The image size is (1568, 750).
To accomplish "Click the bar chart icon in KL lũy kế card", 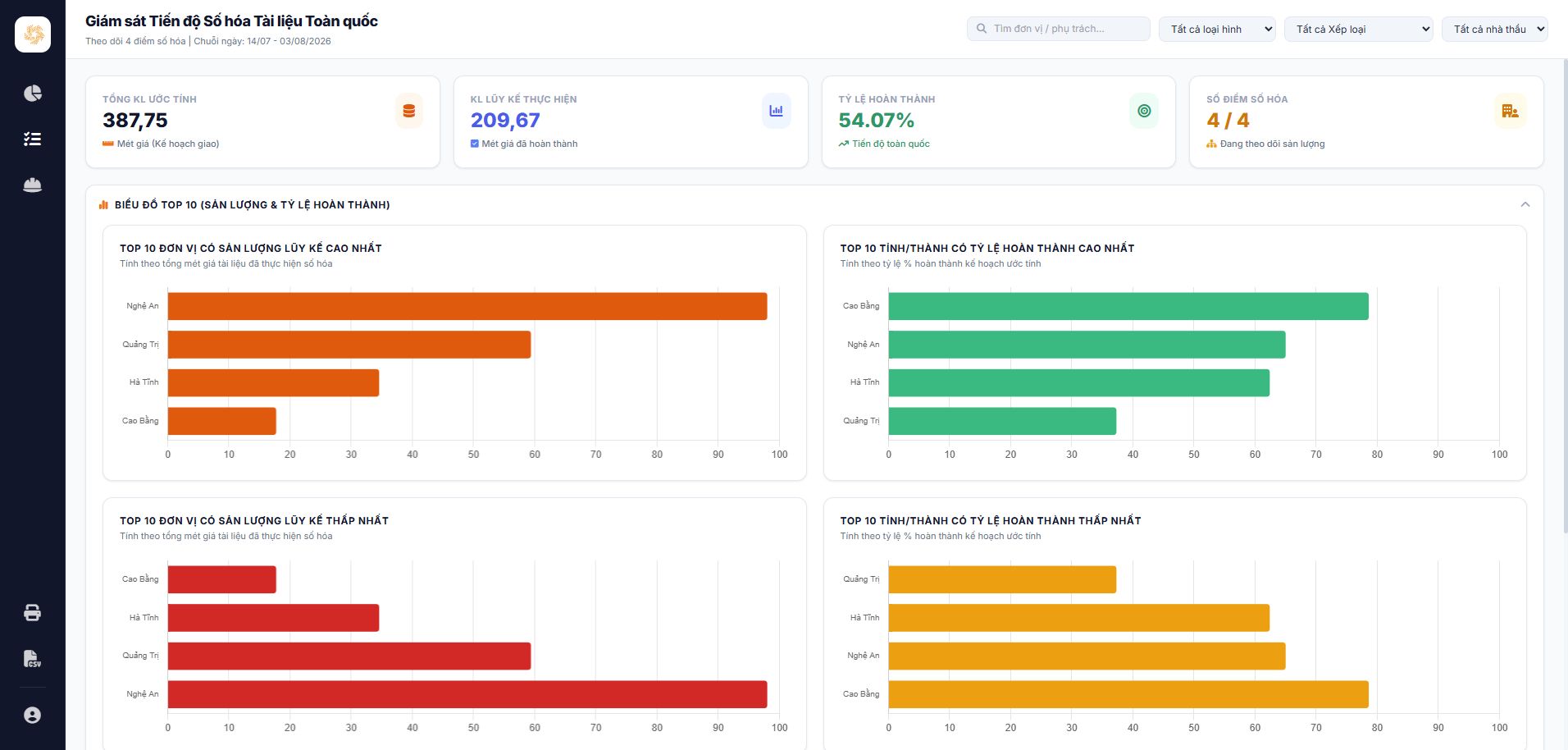I will click(776, 111).
